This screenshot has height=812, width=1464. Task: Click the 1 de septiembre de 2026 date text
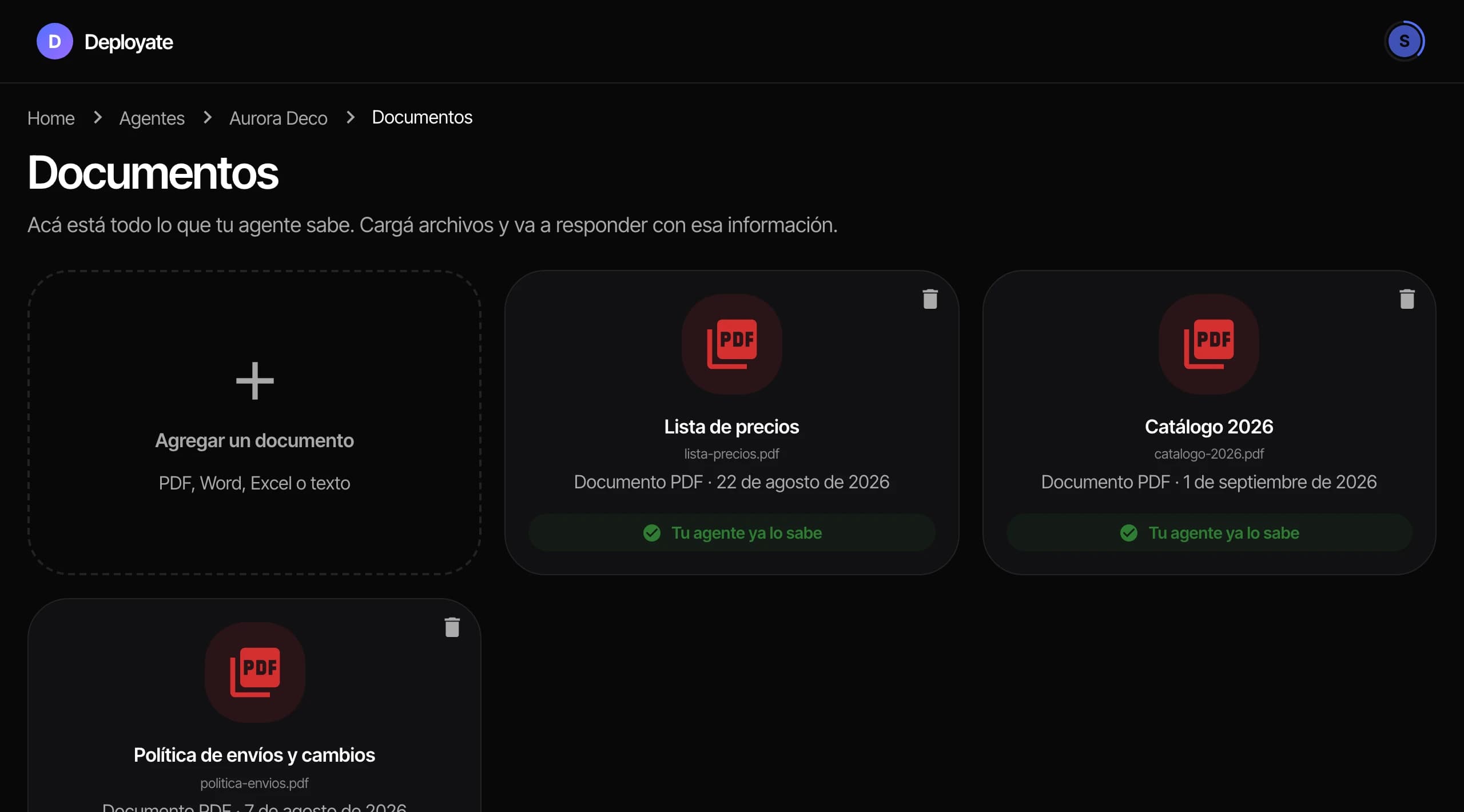click(1279, 482)
